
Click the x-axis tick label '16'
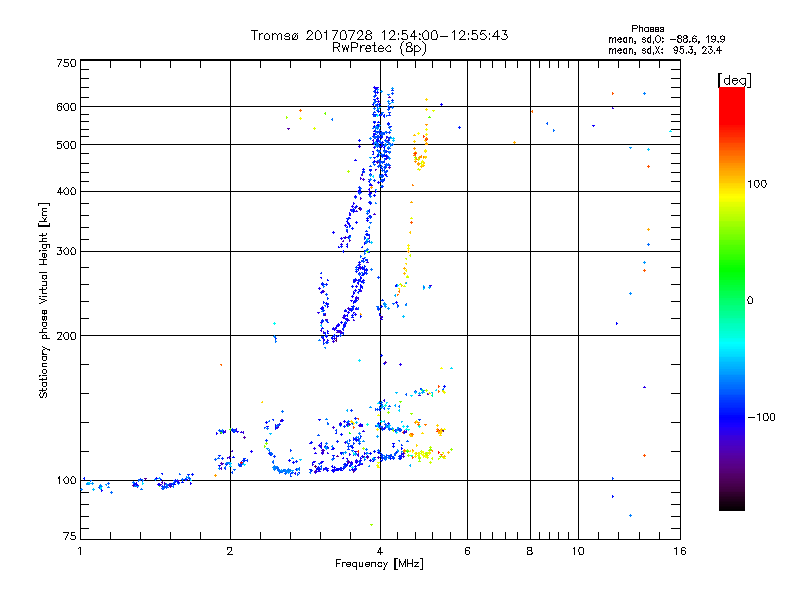tap(680, 551)
